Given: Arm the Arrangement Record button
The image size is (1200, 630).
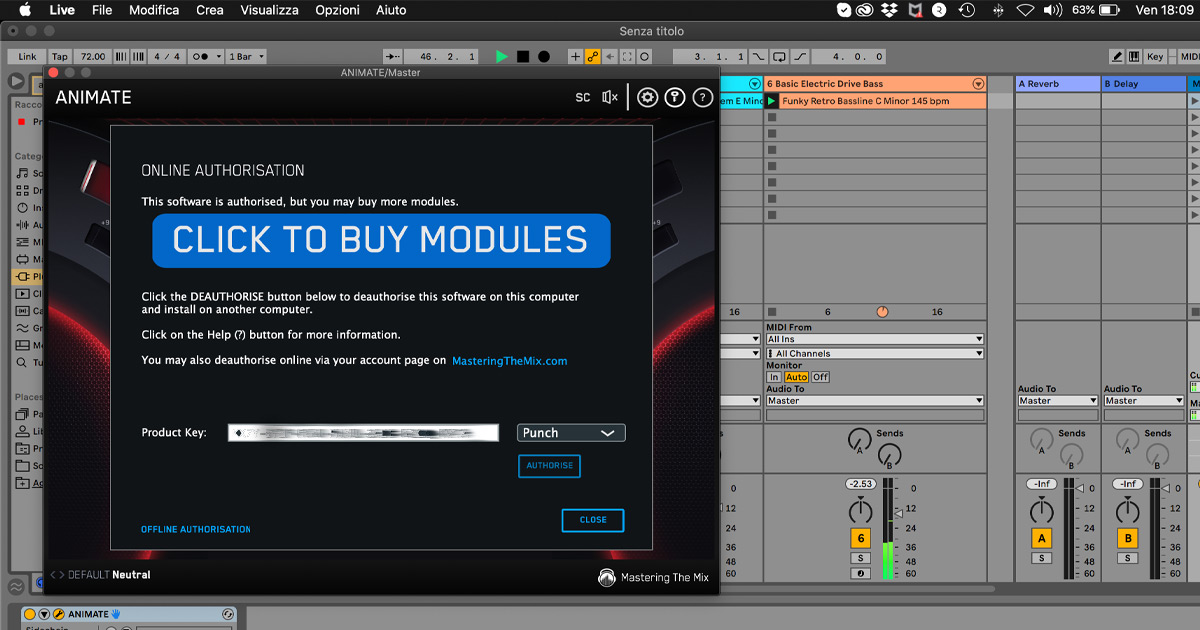Looking at the screenshot, I should (x=544, y=57).
